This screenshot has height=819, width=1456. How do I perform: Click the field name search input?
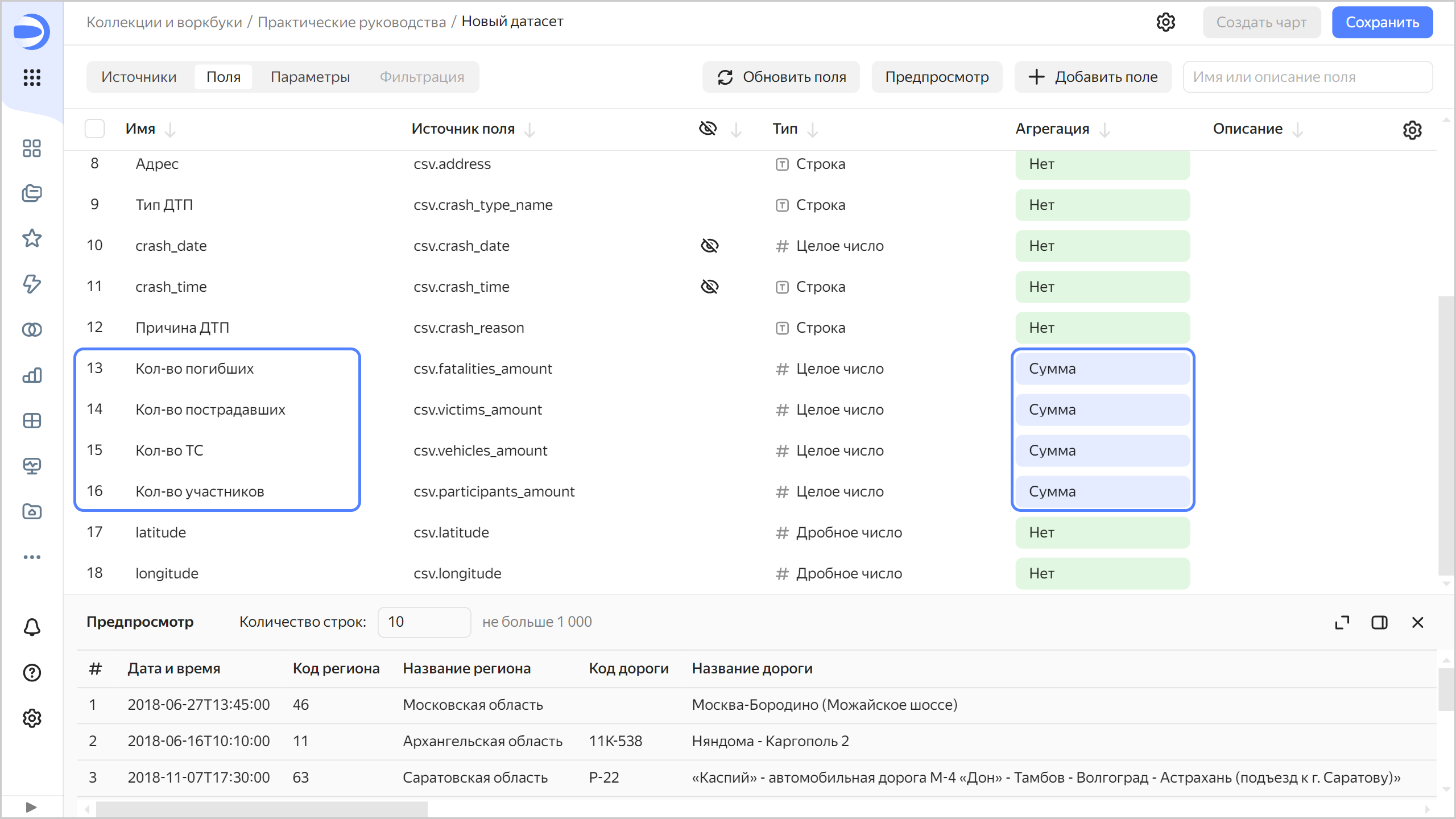[1307, 77]
